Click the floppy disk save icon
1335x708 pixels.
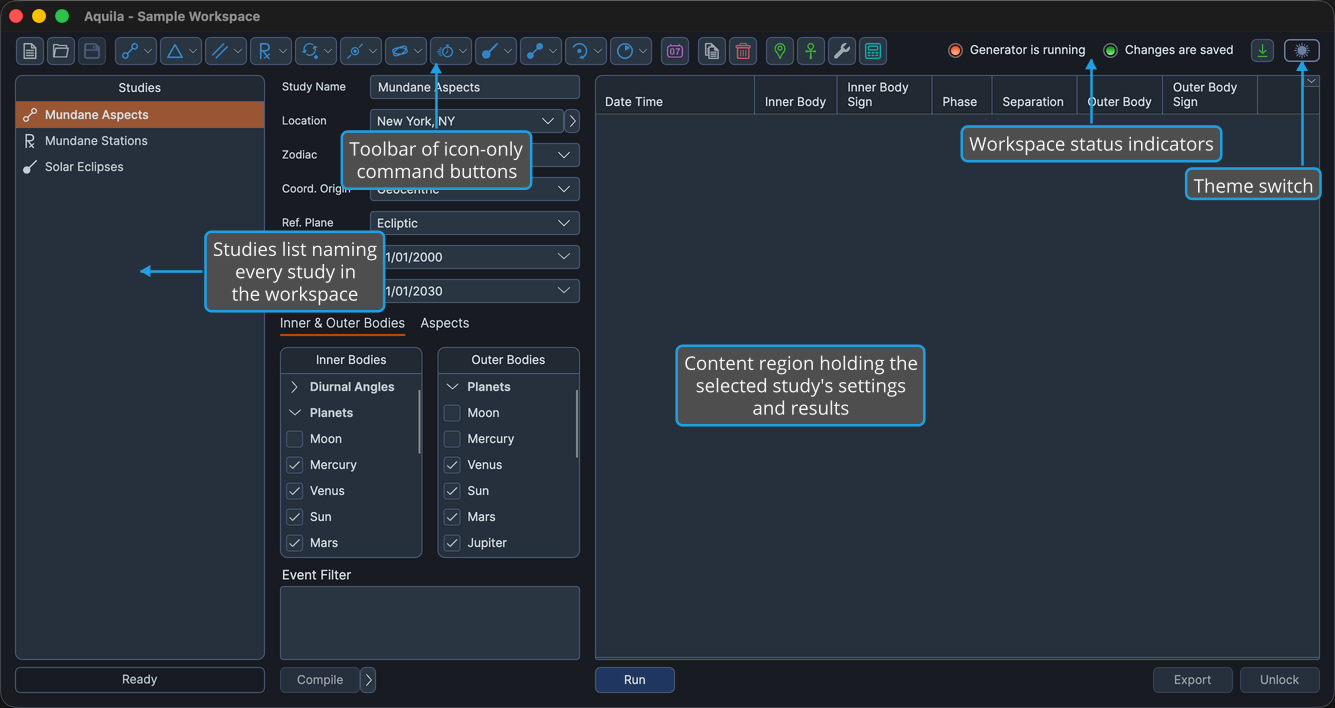tap(92, 51)
